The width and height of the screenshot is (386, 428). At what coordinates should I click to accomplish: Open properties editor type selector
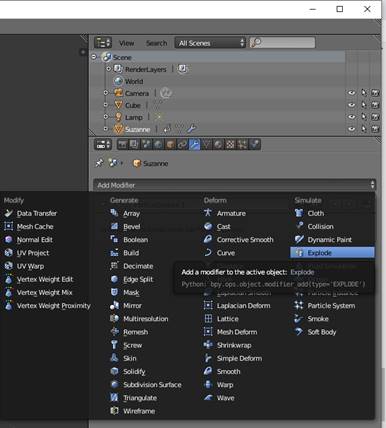[x=102, y=144]
